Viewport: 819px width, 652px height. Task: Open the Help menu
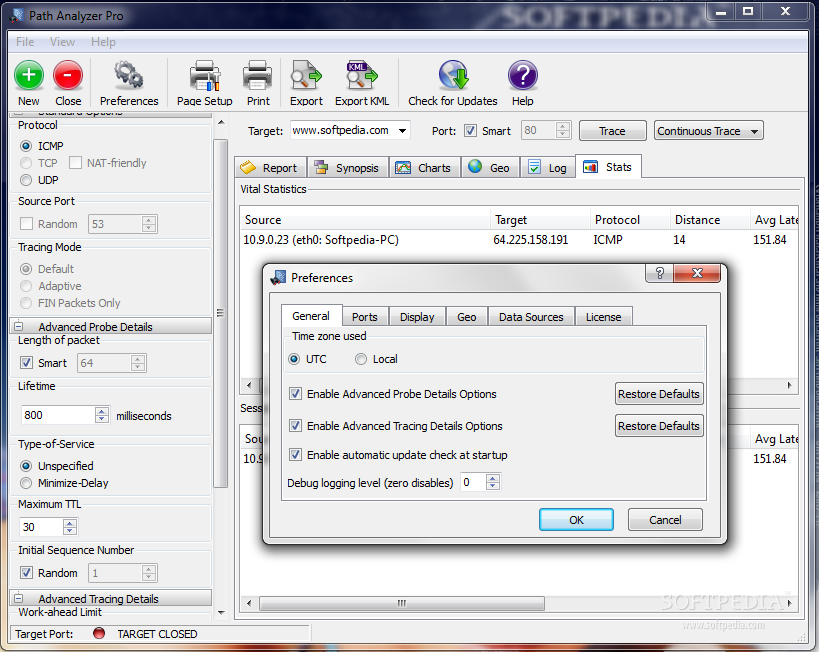coord(103,42)
